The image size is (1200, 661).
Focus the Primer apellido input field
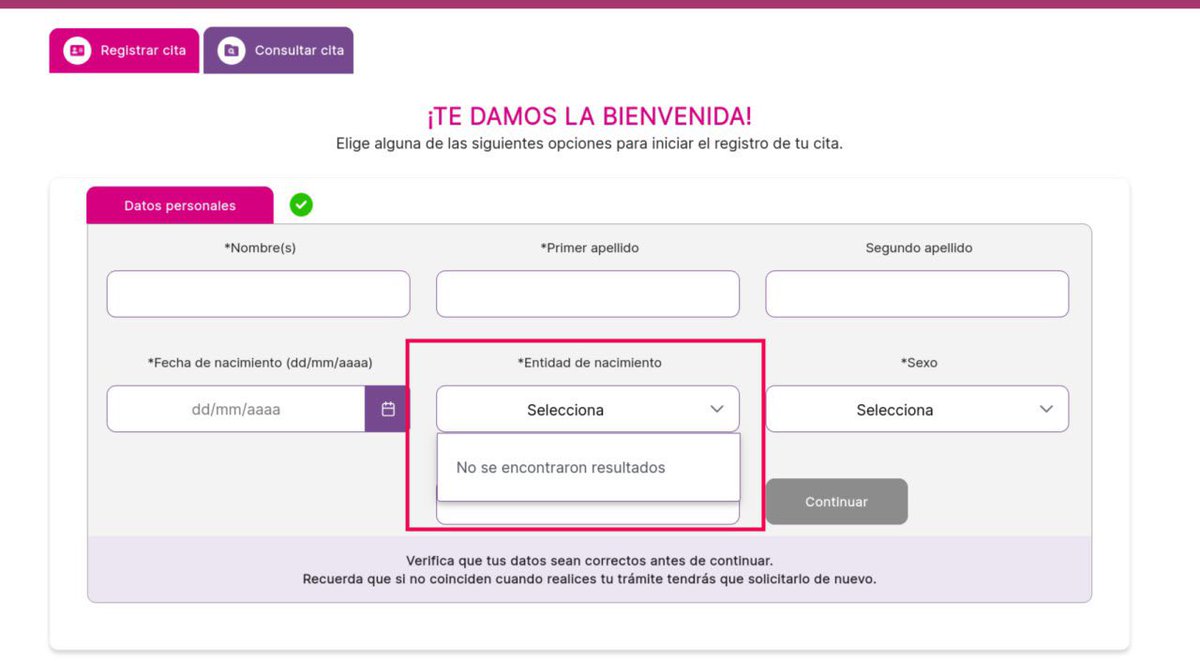[588, 294]
